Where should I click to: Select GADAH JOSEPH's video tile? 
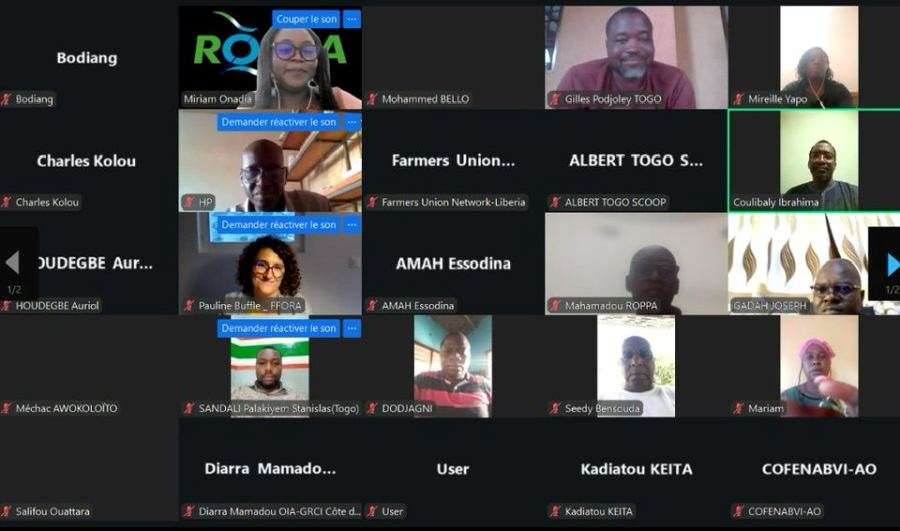(x=814, y=264)
